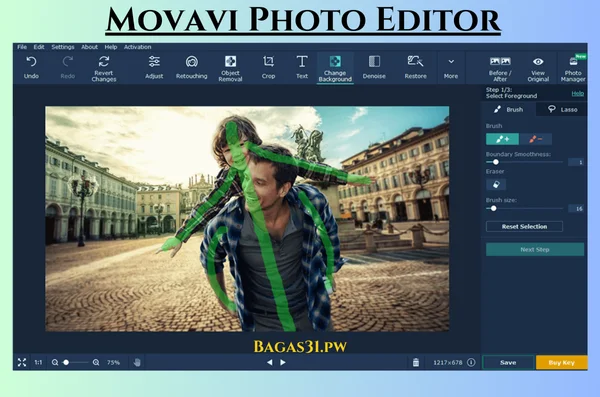Open the Settings menu
This screenshot has width=600, height=397.
point(63,47)
